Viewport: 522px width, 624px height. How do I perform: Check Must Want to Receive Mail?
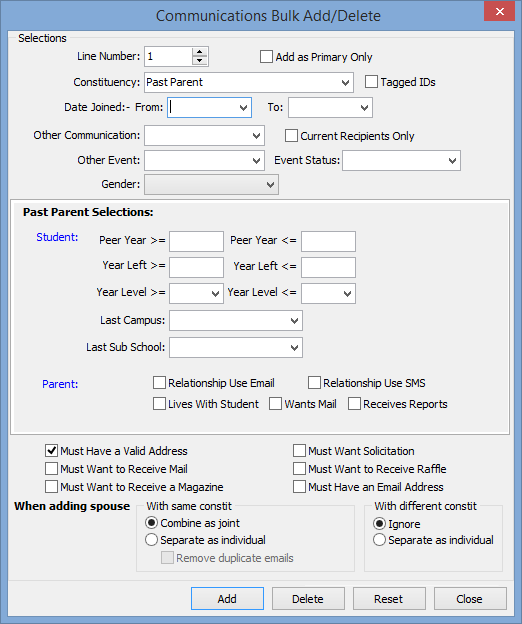[51, 469]
